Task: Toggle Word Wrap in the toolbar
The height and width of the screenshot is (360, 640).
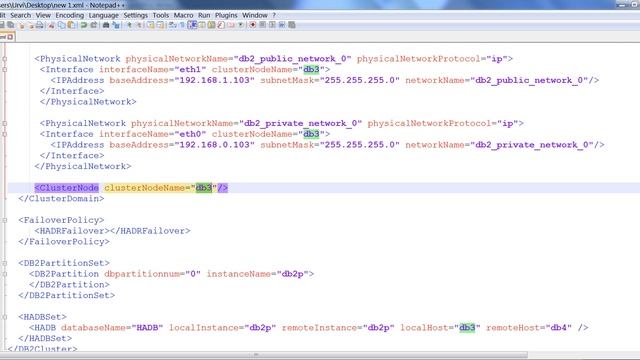Action: tap(172, 25)
